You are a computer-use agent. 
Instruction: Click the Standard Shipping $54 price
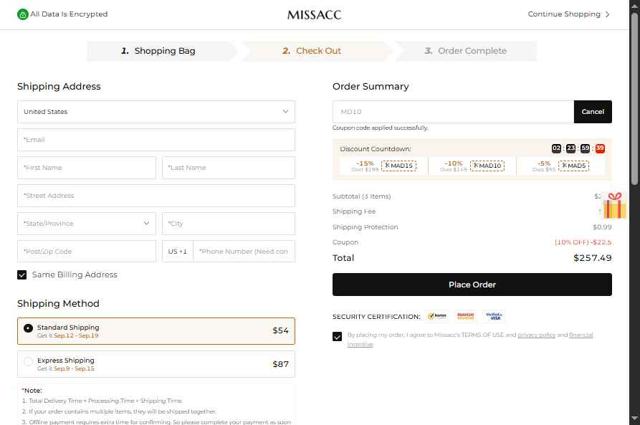pyautogui.click(x=280, y=331)
